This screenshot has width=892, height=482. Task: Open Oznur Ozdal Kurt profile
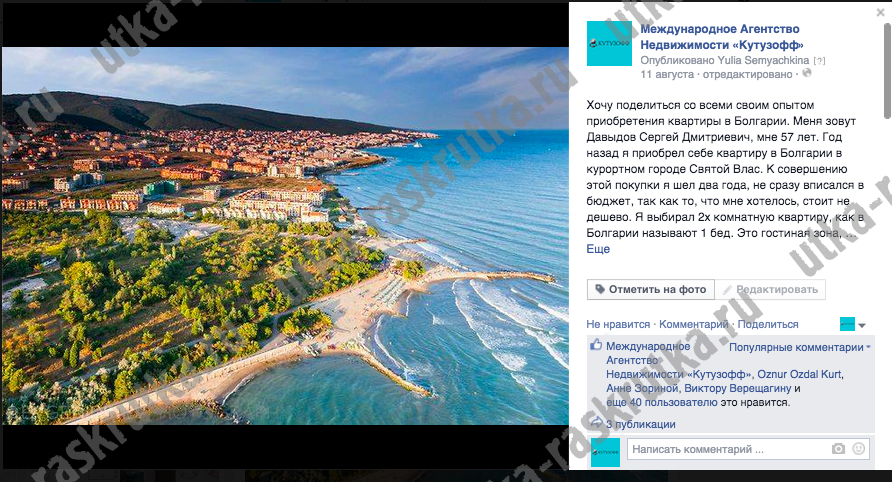pos(799,374)
